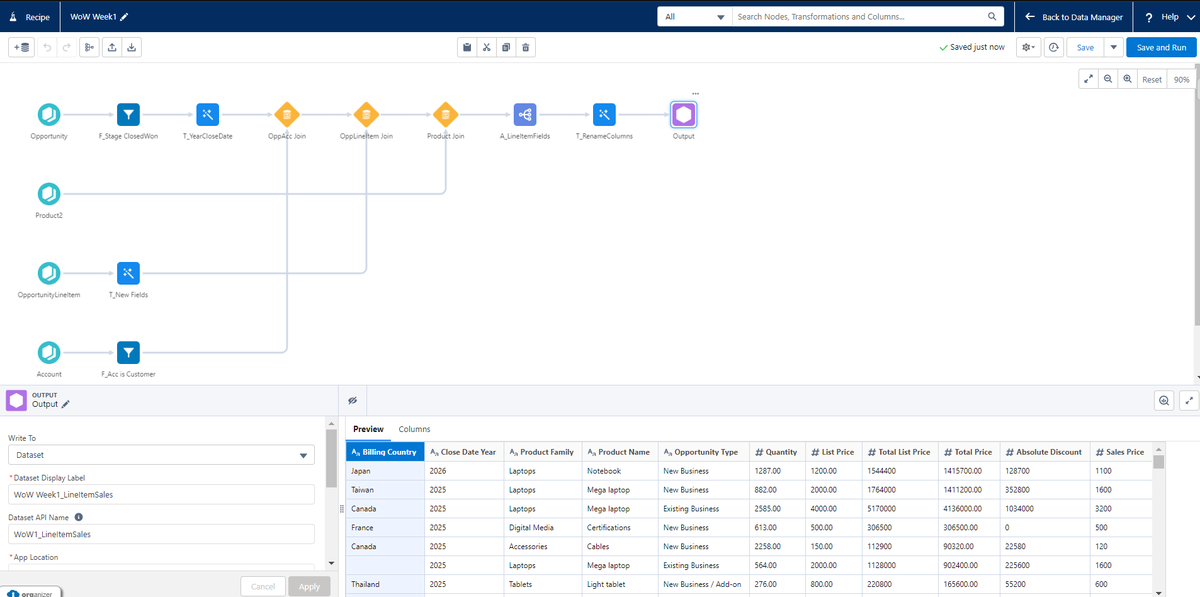Click the Cut scissors icon
1200x597 pixels.
point(486,47)
